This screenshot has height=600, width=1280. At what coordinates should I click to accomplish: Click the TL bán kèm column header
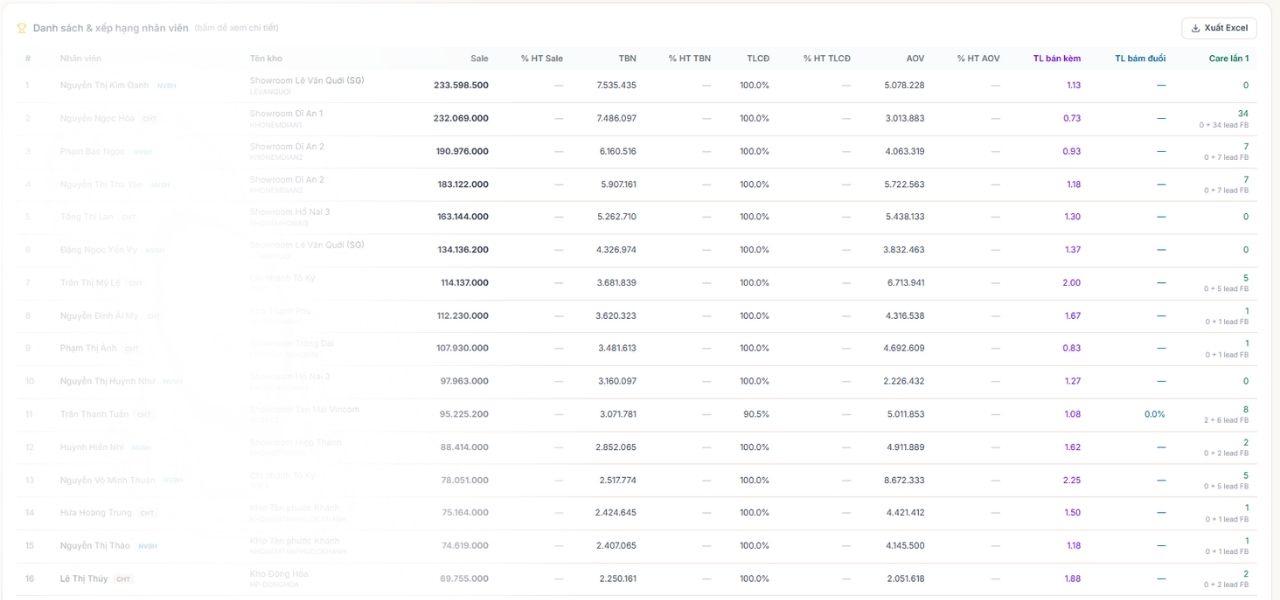1057,58
